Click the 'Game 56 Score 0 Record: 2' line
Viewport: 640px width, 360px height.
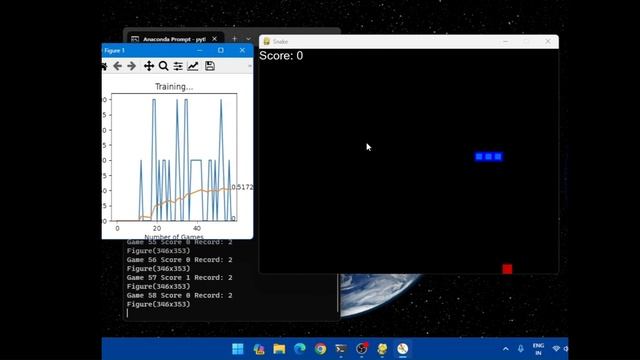pyautogui.click(x=179, y=260)
